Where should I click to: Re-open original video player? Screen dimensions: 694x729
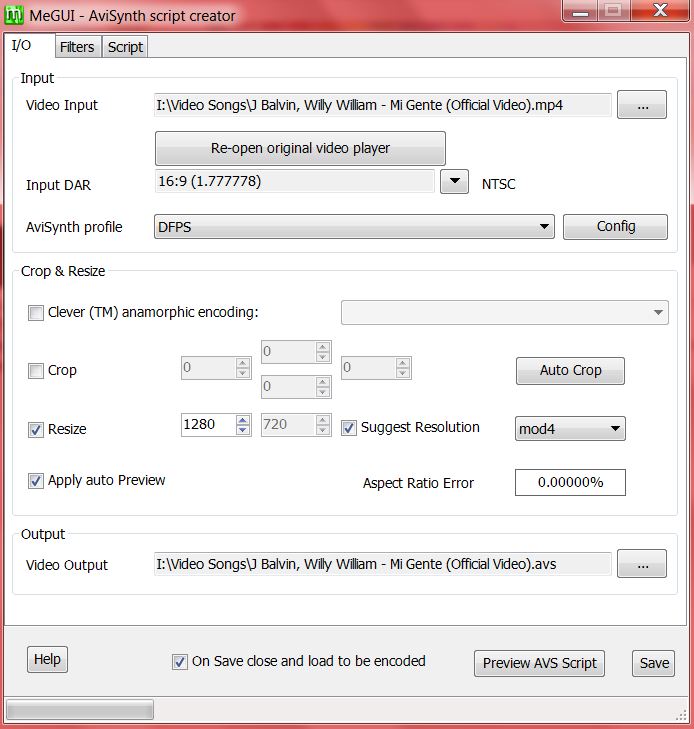point(300,148)
